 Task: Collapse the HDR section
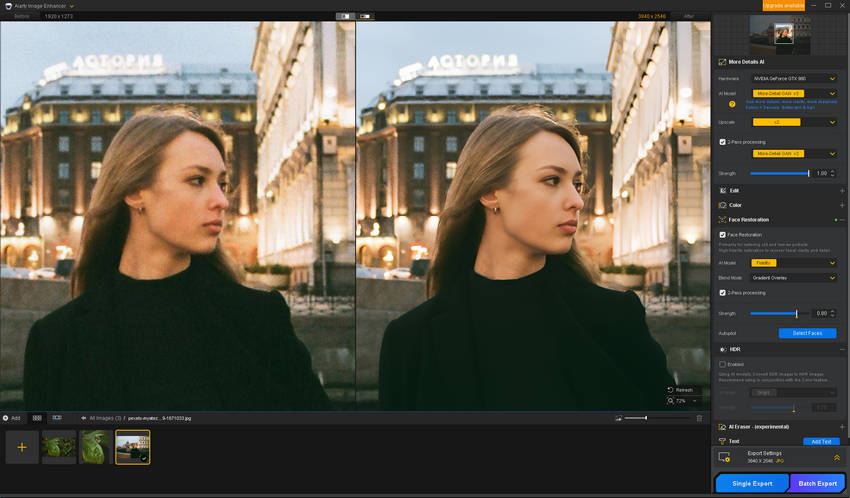tap(842, 350)
